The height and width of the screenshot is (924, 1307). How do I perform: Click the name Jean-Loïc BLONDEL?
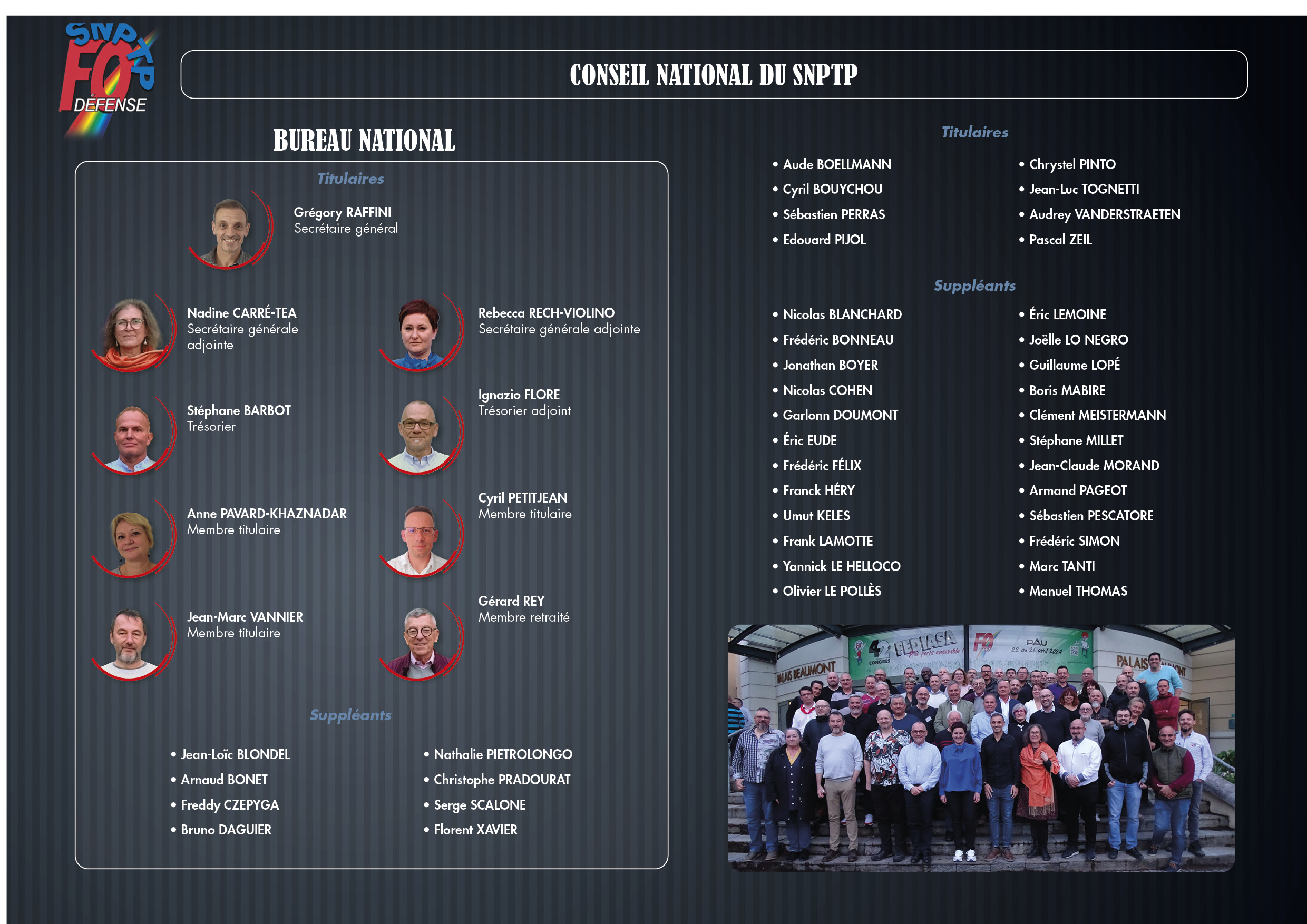[x=235, y=754]
